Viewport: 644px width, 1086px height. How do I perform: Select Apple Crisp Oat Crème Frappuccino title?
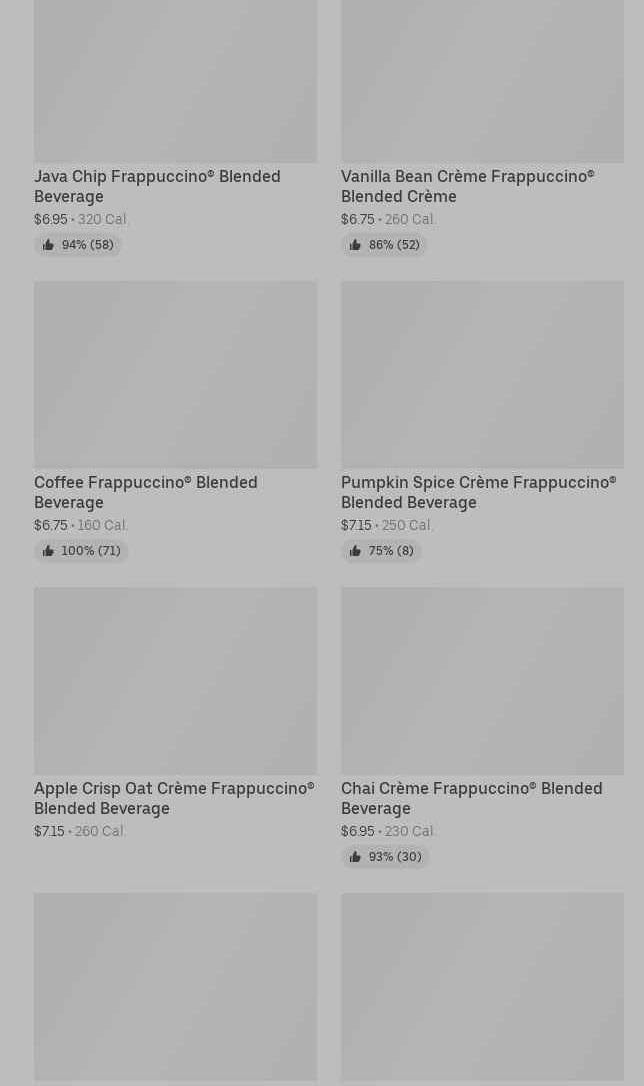(174, 798)
